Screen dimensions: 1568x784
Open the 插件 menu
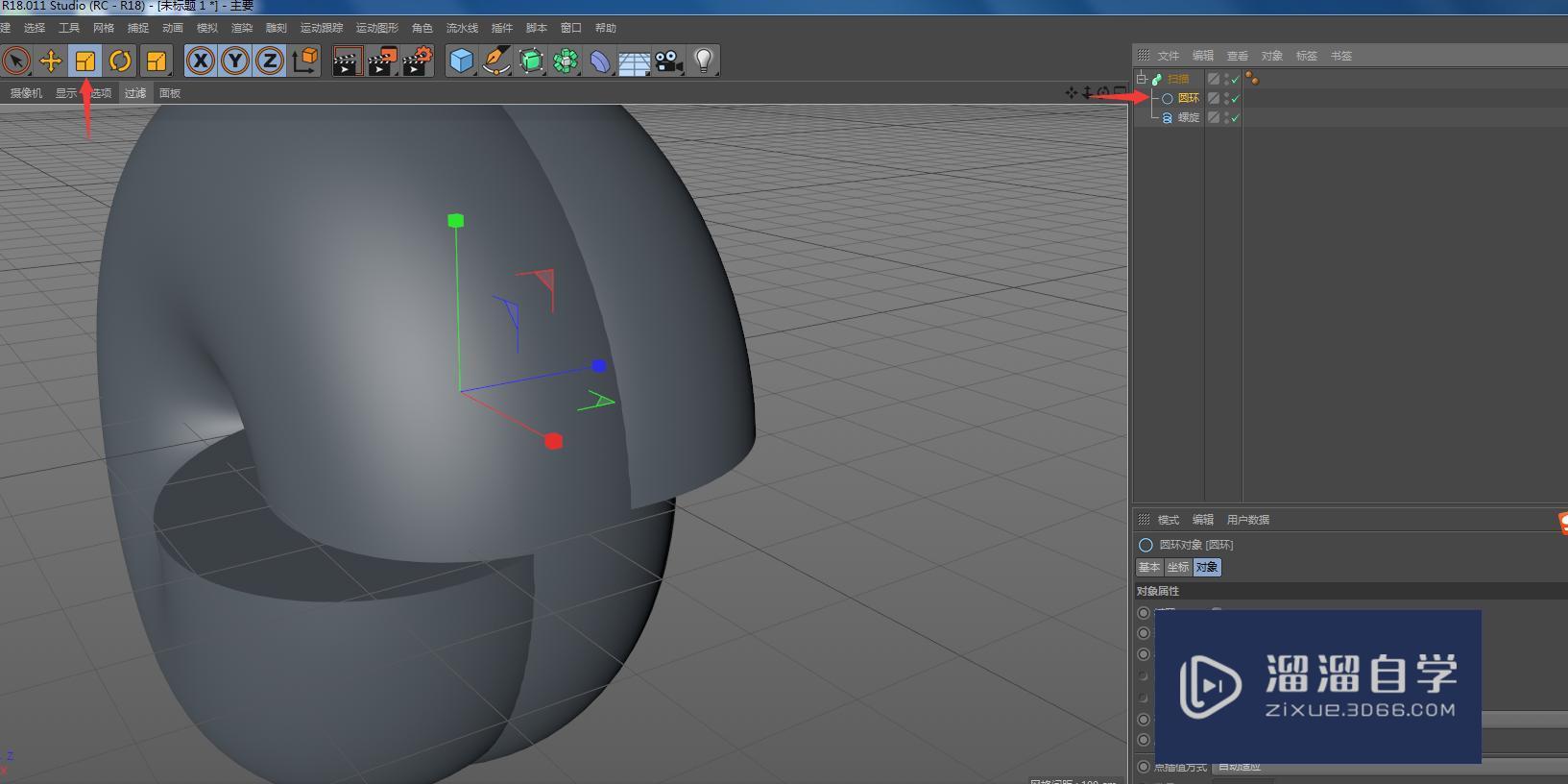click(502, 28)
